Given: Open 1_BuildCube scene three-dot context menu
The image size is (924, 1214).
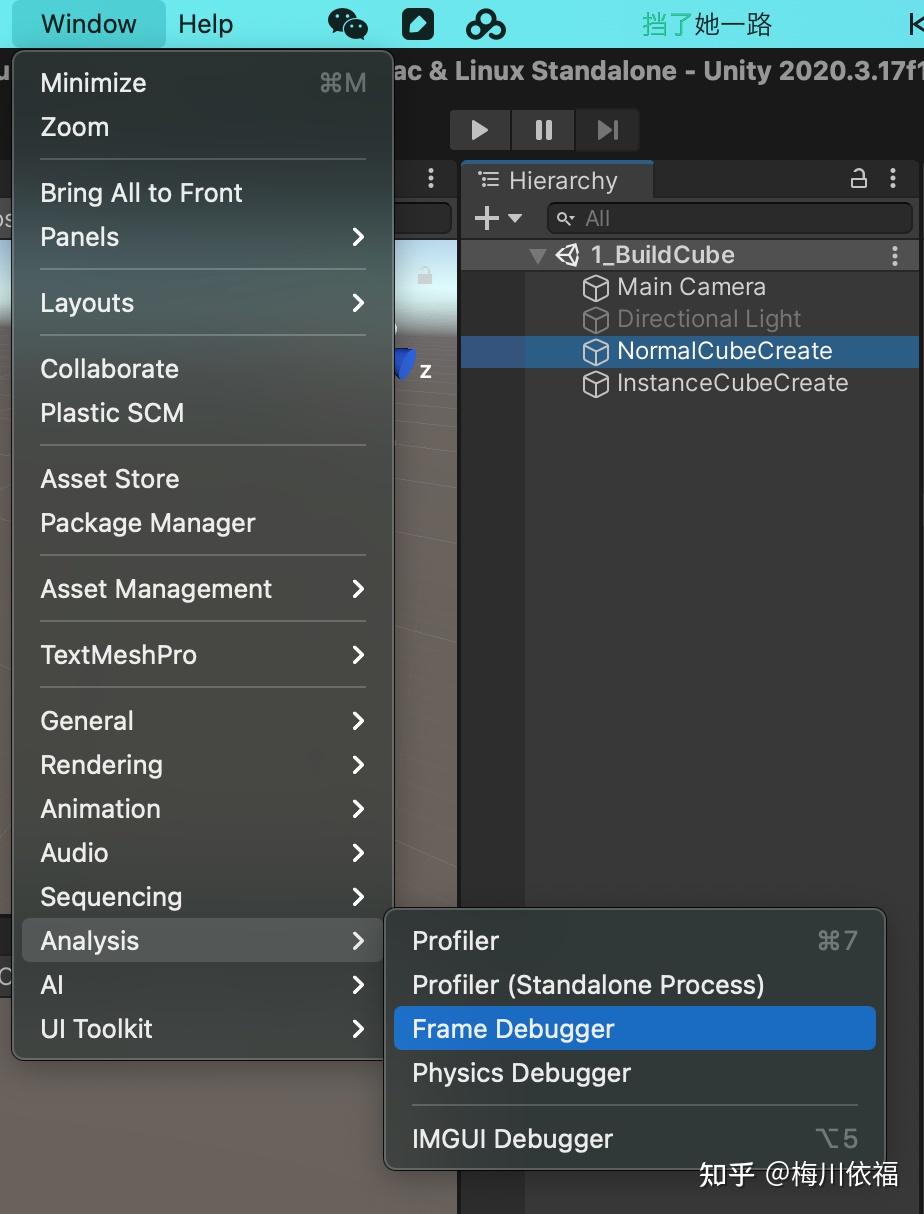Looking at the screenshot, I should [895, 255].
